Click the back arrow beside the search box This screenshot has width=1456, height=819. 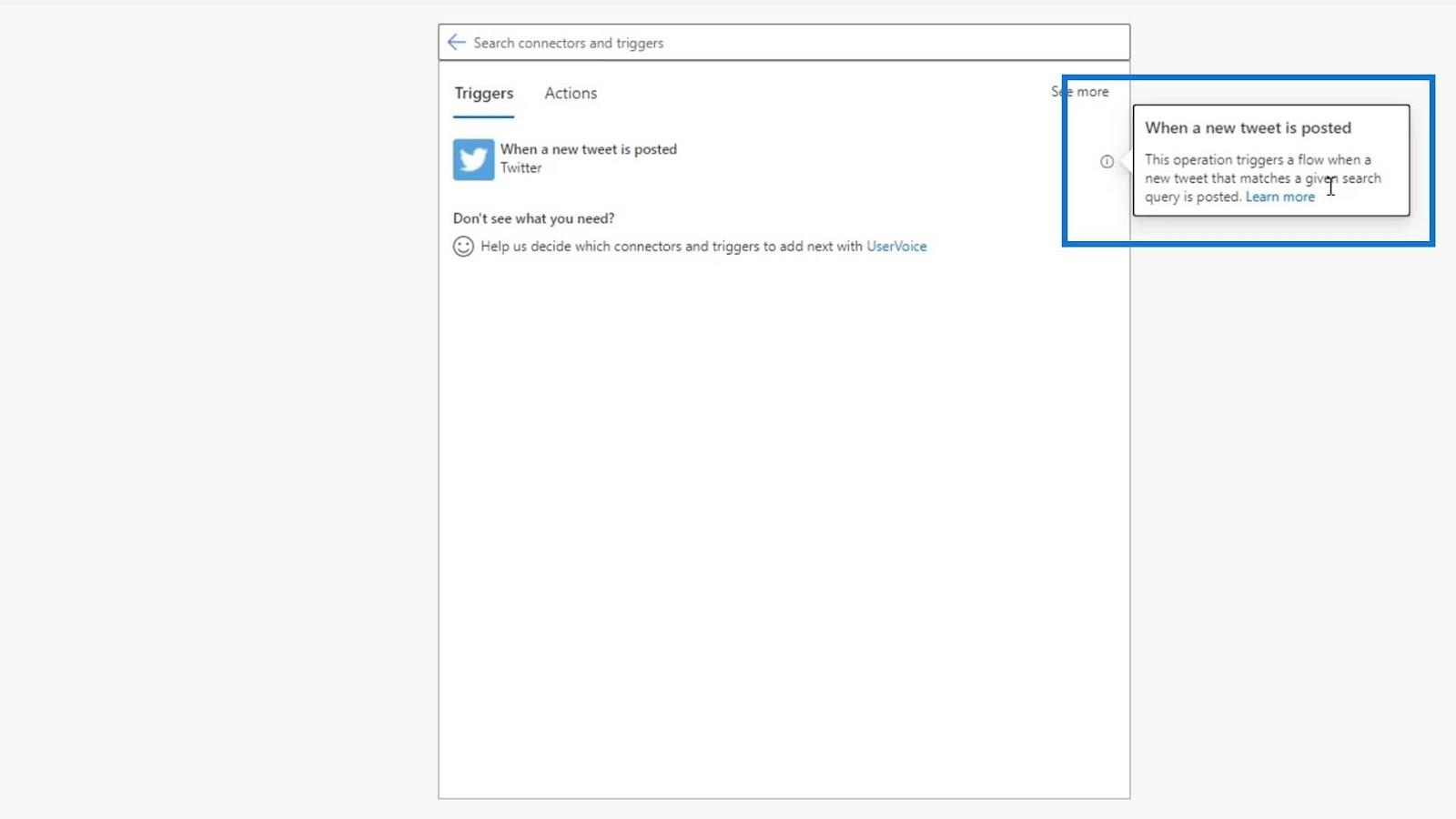point(457,43)
